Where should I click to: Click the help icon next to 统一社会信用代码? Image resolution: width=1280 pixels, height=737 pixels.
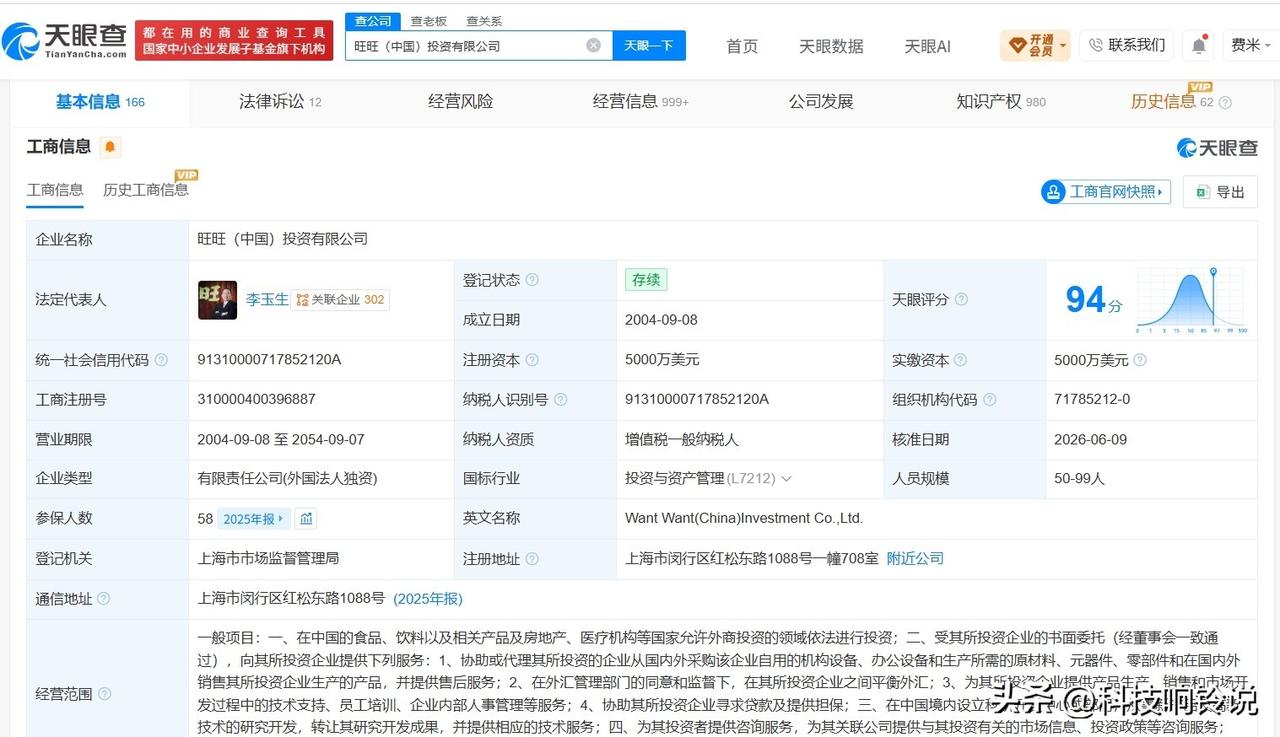pyautogui.click(x=161, y=360)
